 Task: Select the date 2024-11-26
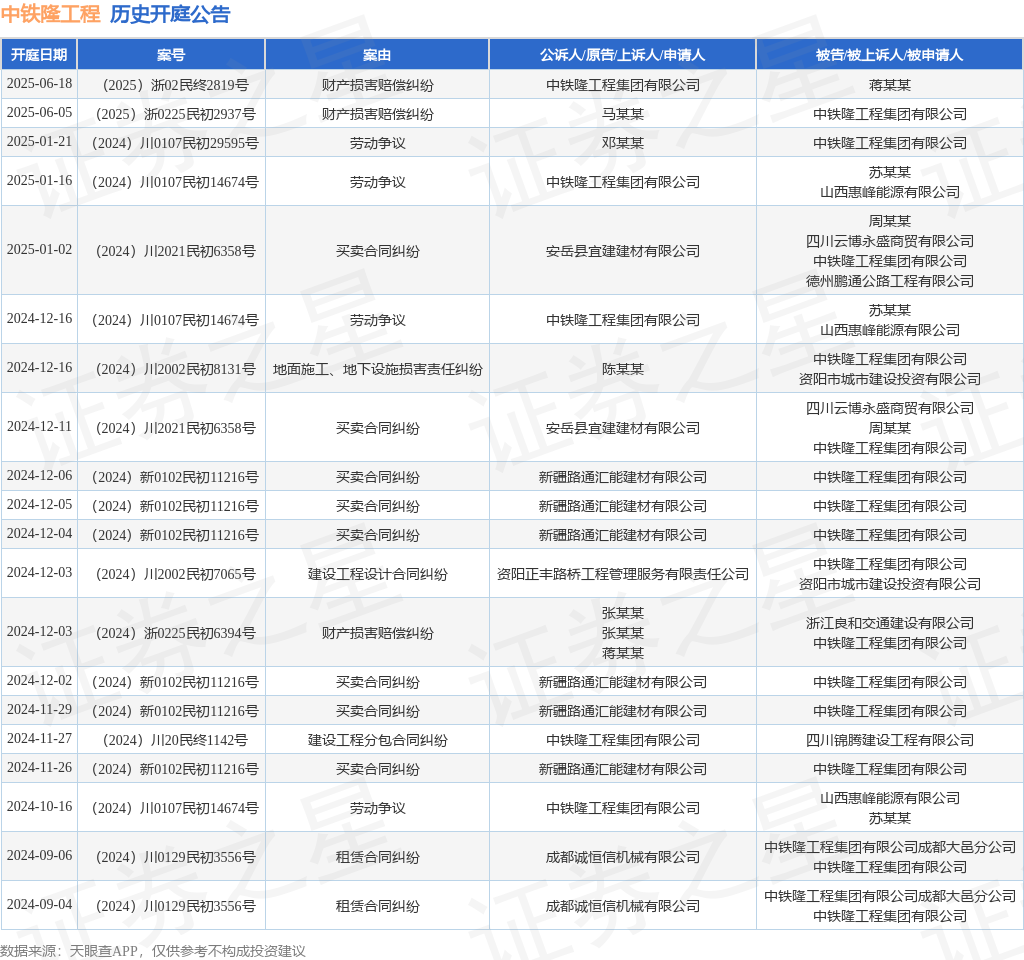pyautogui.click(x=39, y=767)
